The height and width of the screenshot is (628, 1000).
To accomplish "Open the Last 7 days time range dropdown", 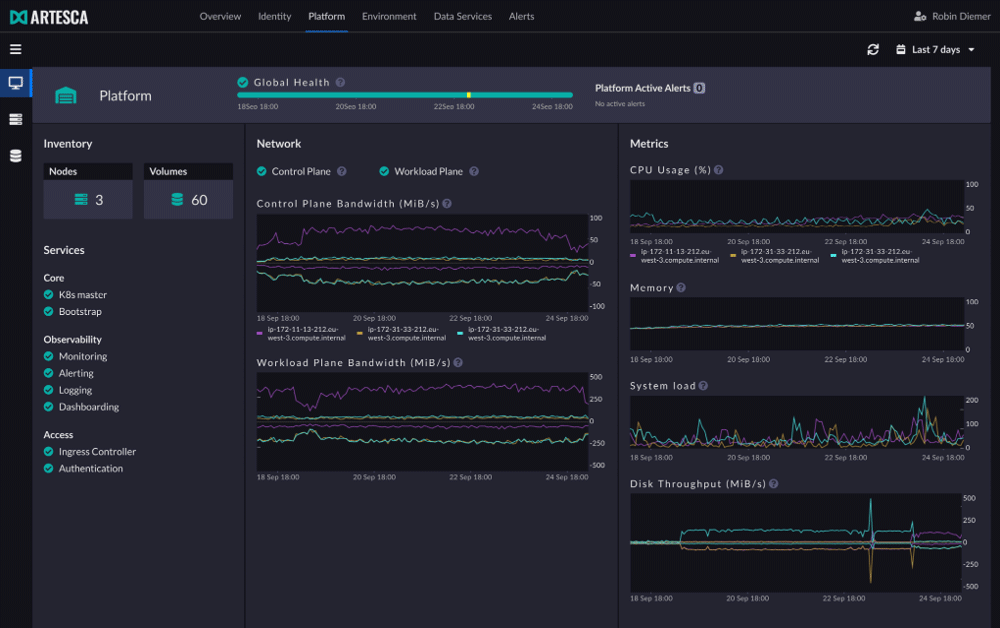I will (x=936, y=49).
